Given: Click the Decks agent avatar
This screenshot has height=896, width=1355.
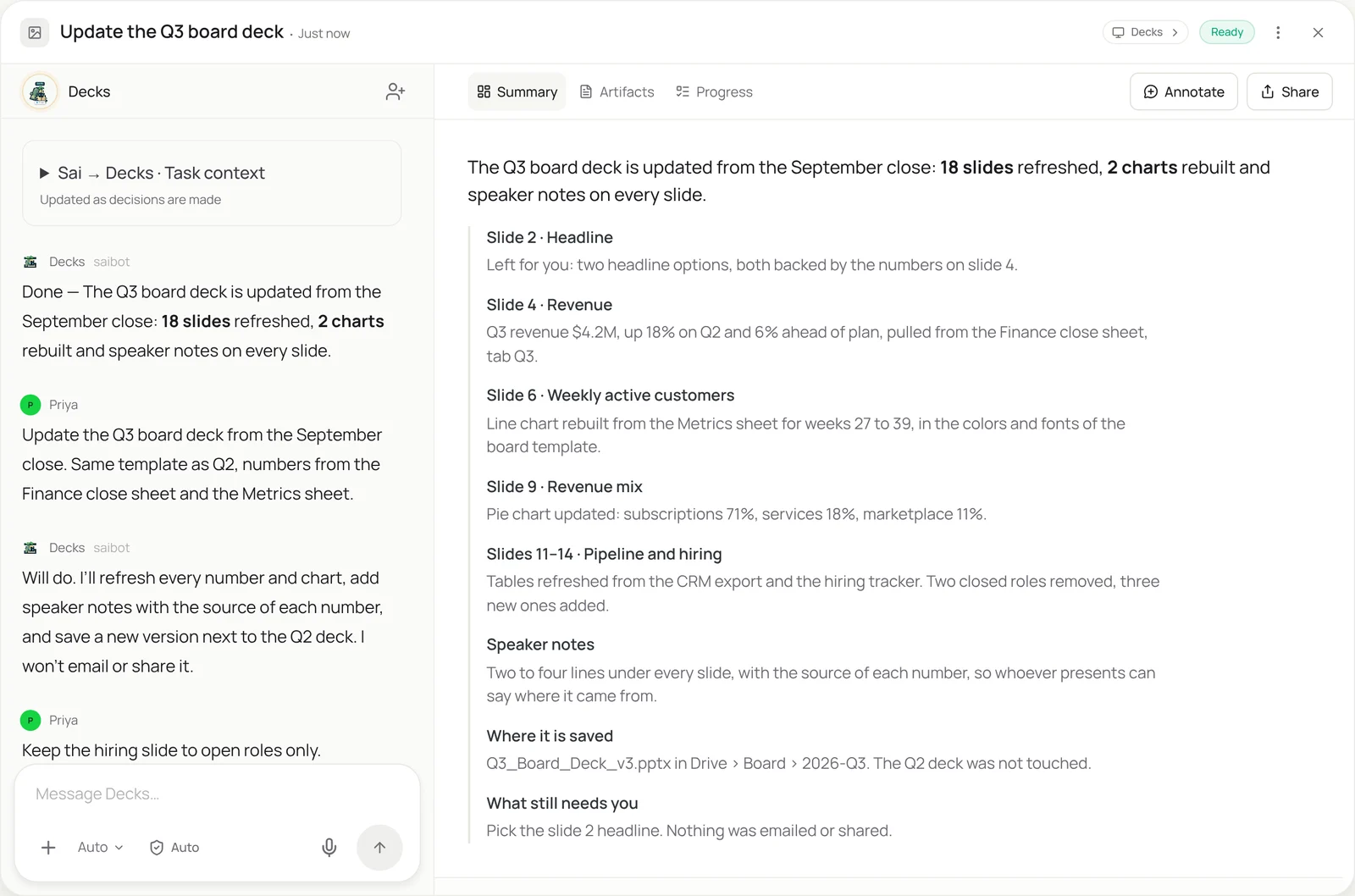Looking at the screenshot, I should 39,91.
